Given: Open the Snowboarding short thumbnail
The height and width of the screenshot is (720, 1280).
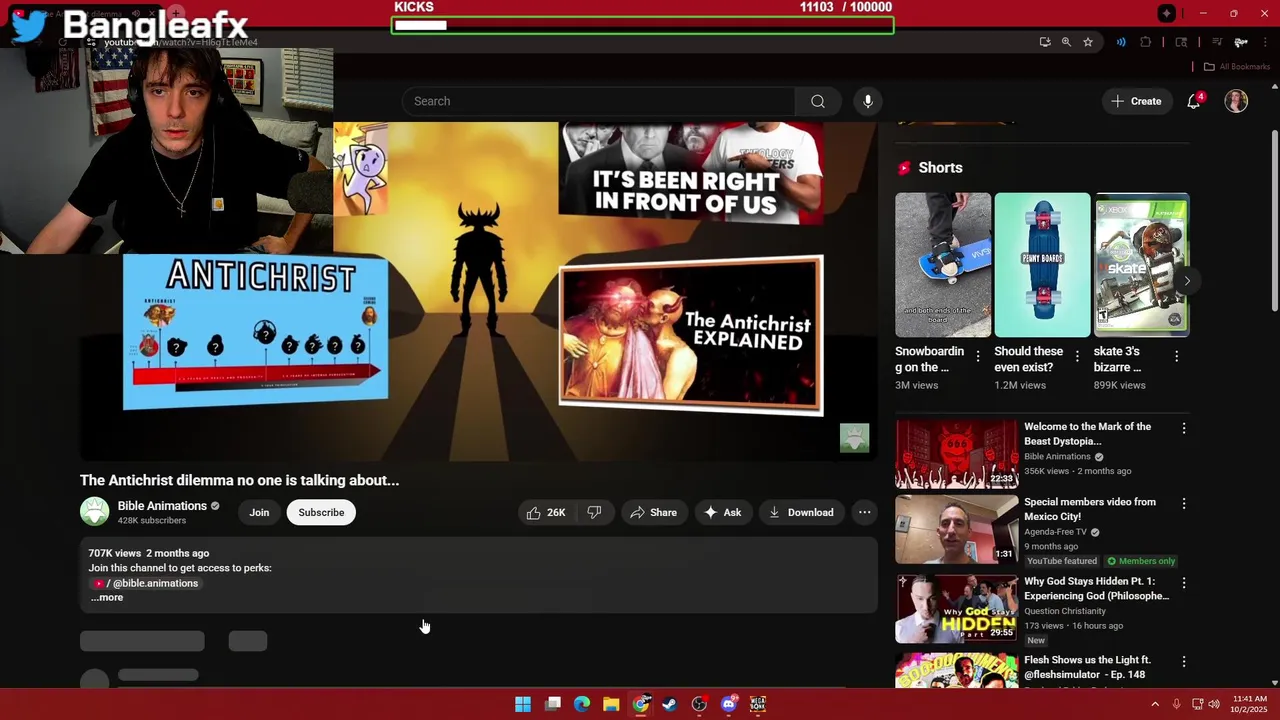Looking at the screenshot, I should point(943,265).
